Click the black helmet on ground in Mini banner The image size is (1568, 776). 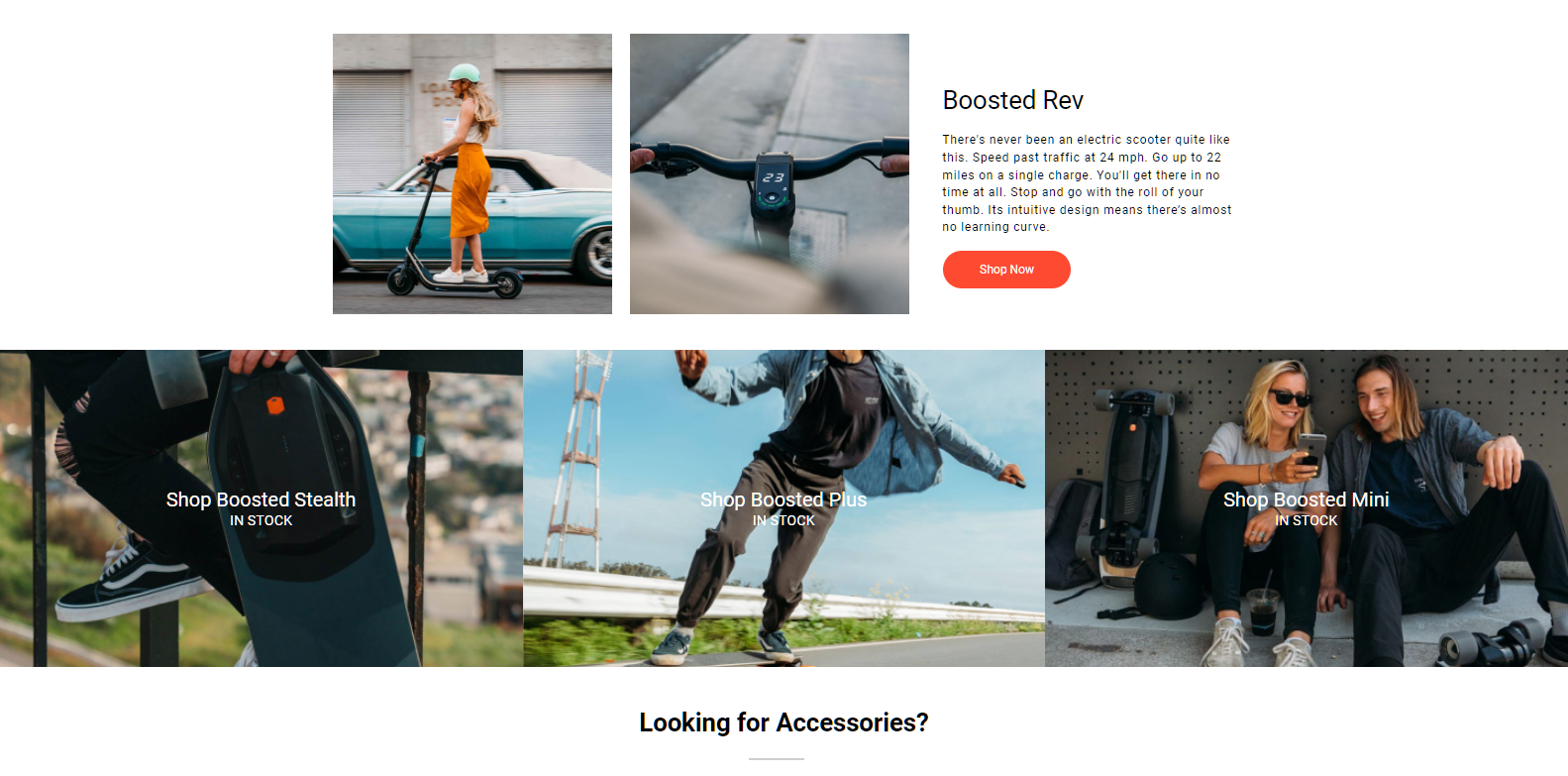click(1169, 586)
